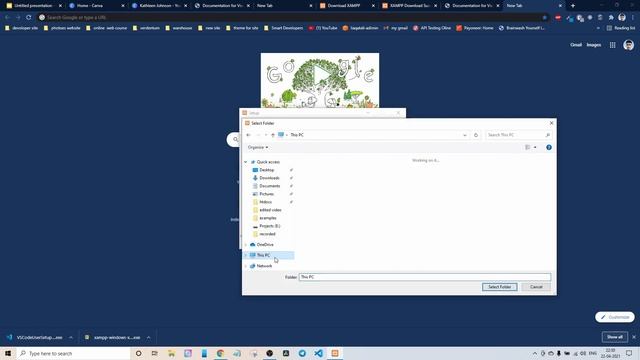
Task: Click the Folder name input field
Action: [x=424, y=277]
